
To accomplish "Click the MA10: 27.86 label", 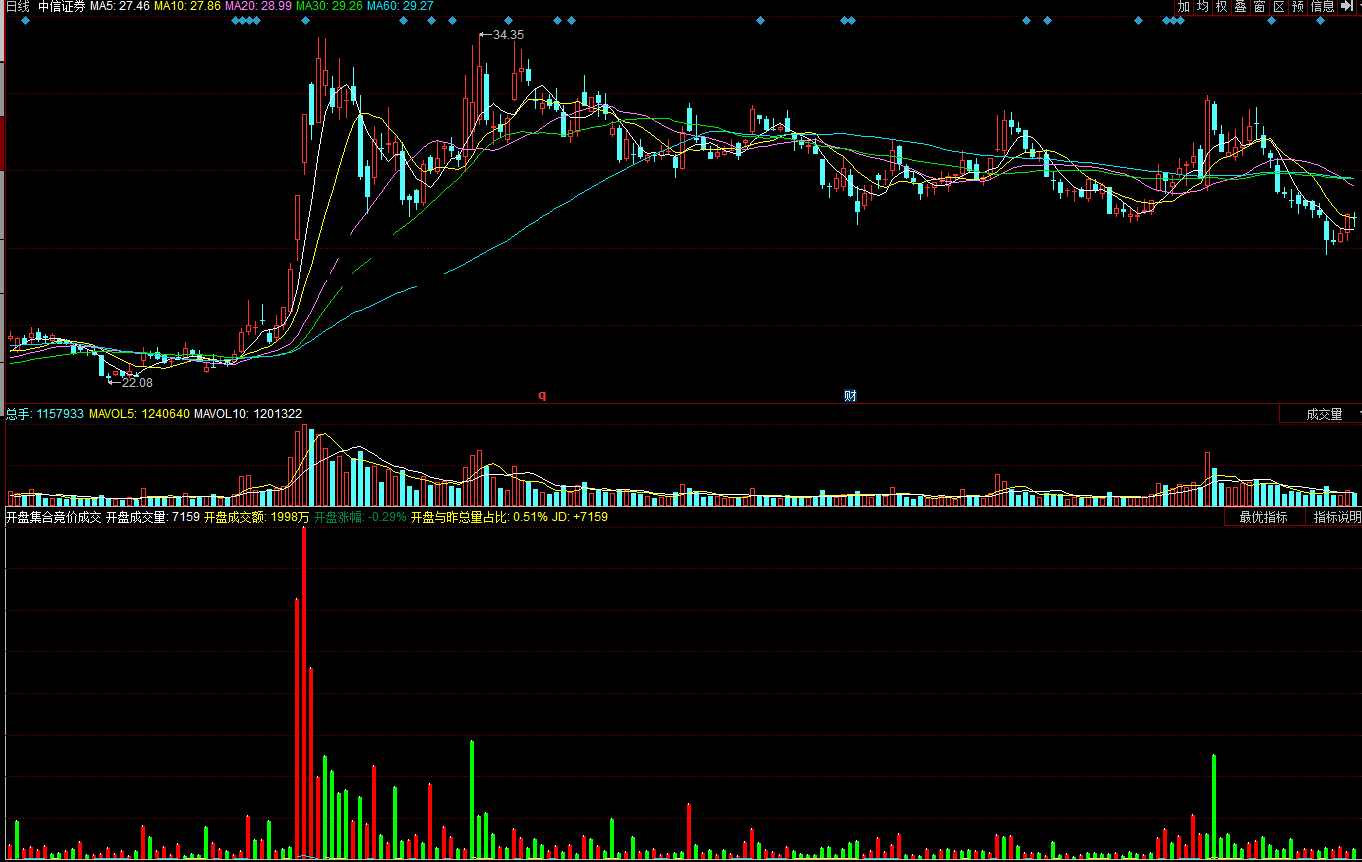I will point(187,6).
